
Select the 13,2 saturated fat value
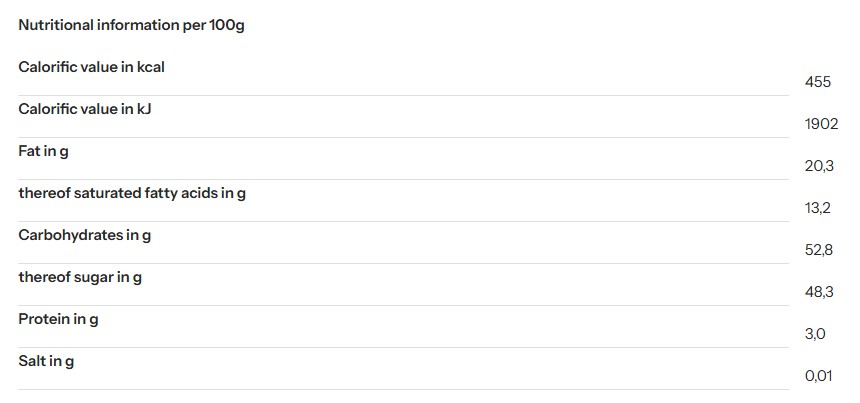(x=818, y=208)
